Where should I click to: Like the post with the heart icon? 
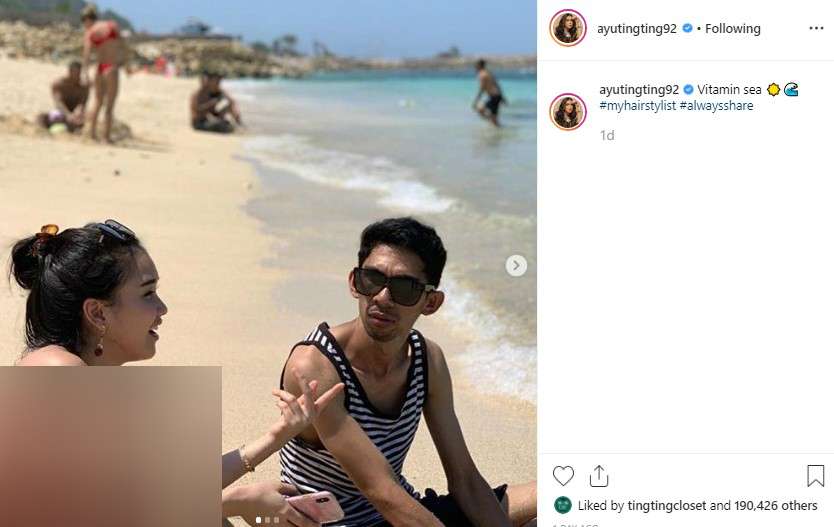pos(563,476)
